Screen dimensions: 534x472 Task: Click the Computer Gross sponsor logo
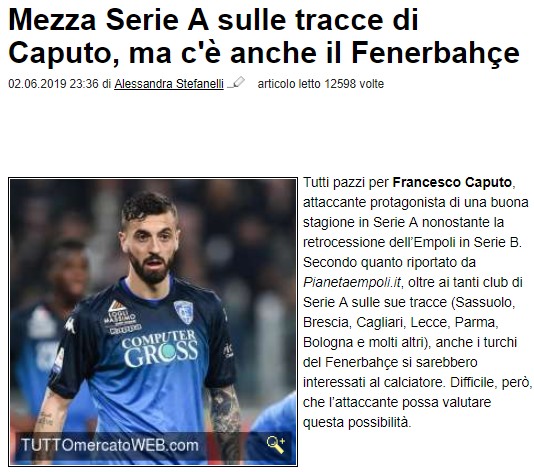tap(160, 348)
